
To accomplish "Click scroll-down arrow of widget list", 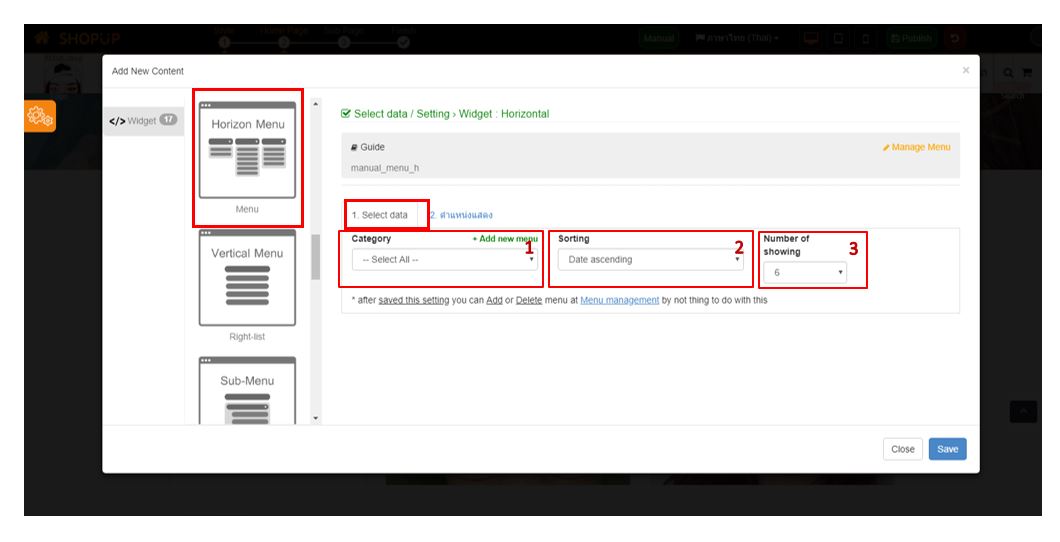I will 315,418.
